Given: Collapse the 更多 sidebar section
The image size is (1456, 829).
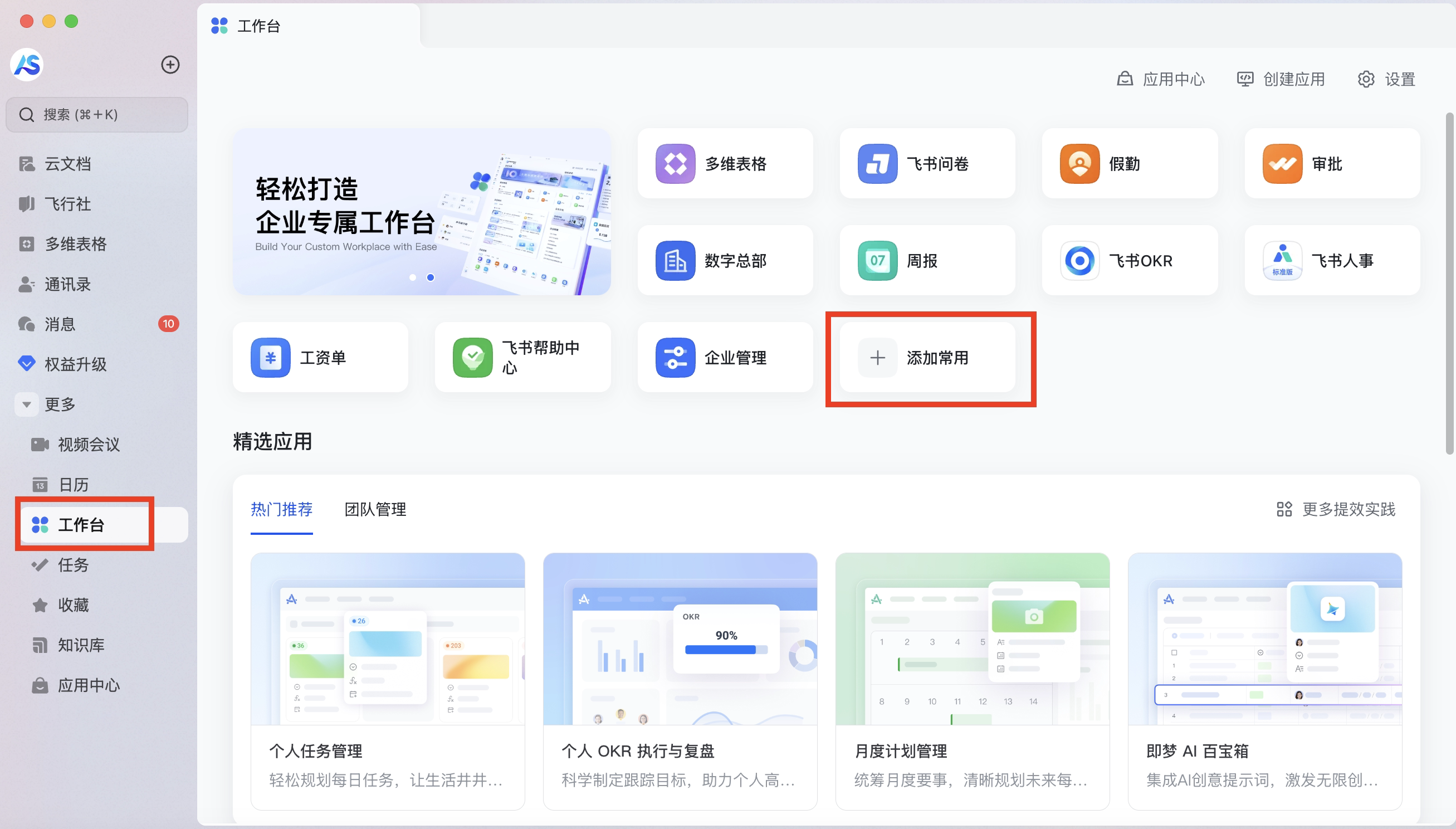Looking at the screenshot, I should (26, 404).
